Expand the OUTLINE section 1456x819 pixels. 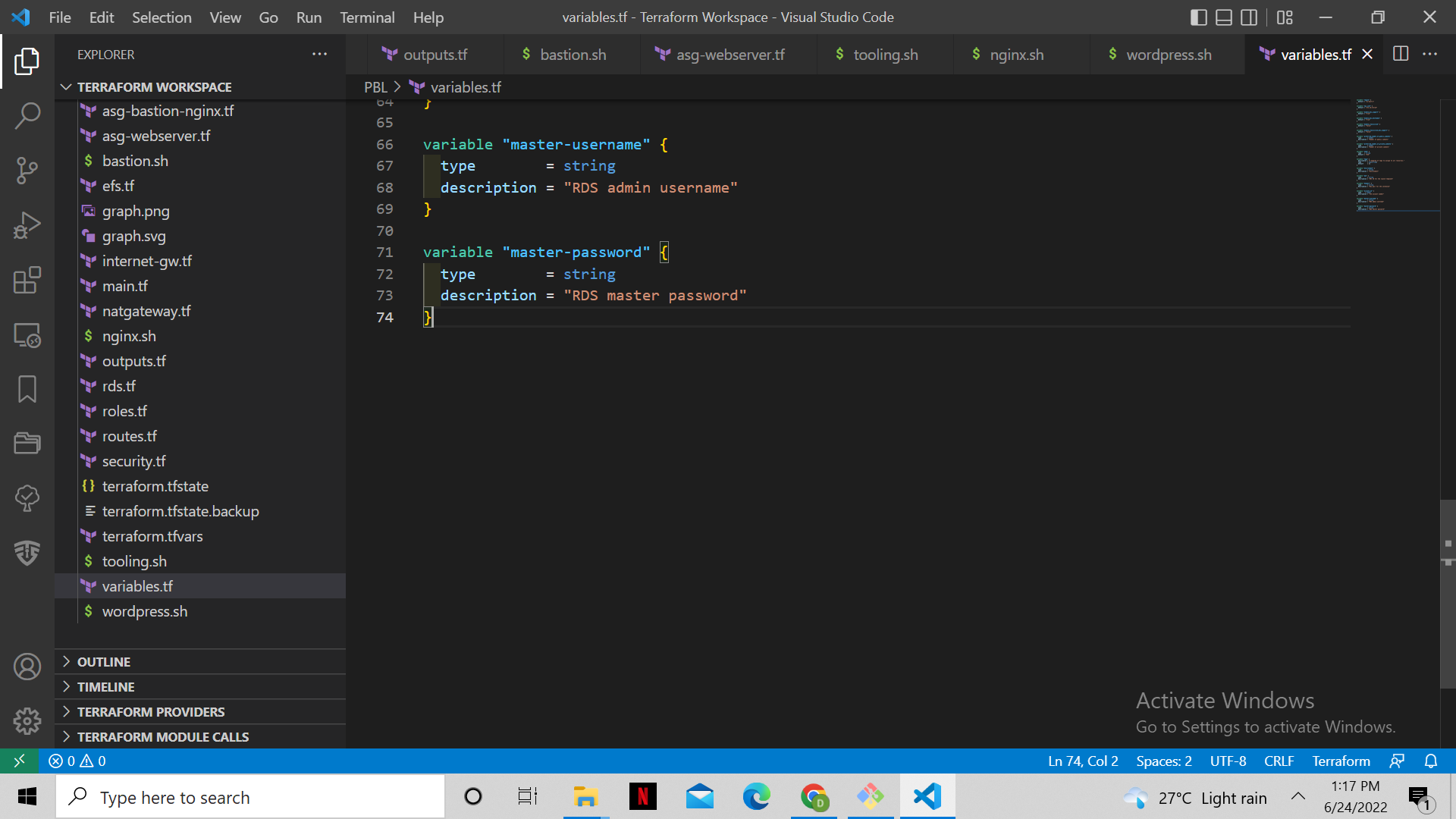pos(104,661)
